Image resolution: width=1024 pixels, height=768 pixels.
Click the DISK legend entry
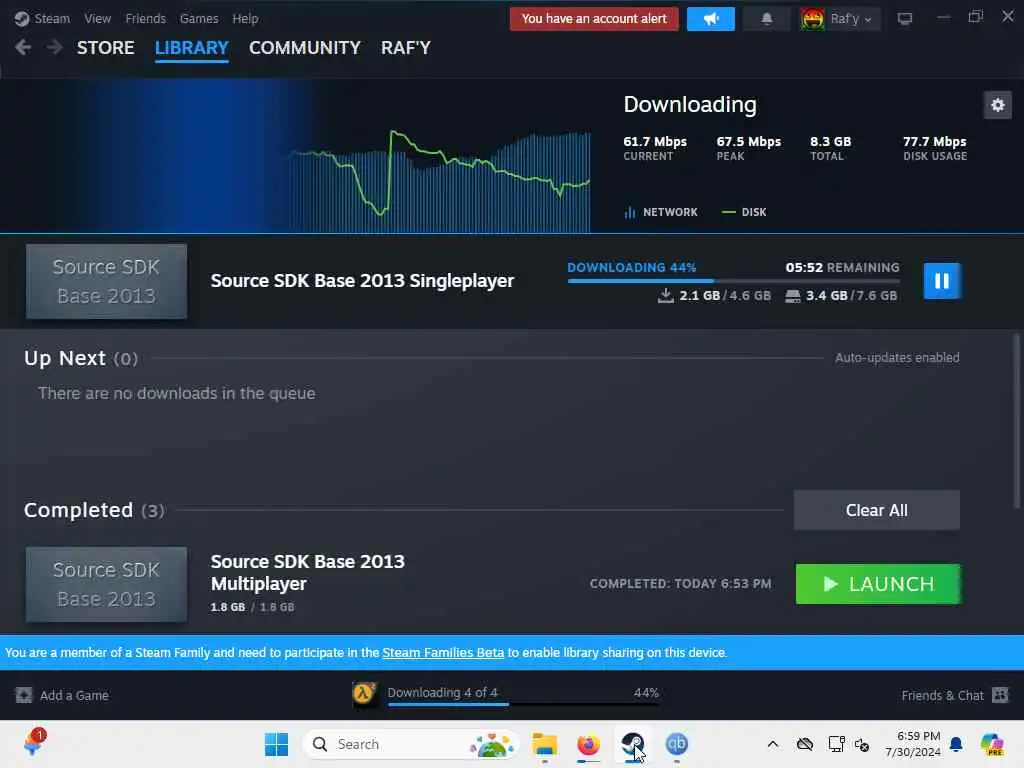click(x=744, y=212)
